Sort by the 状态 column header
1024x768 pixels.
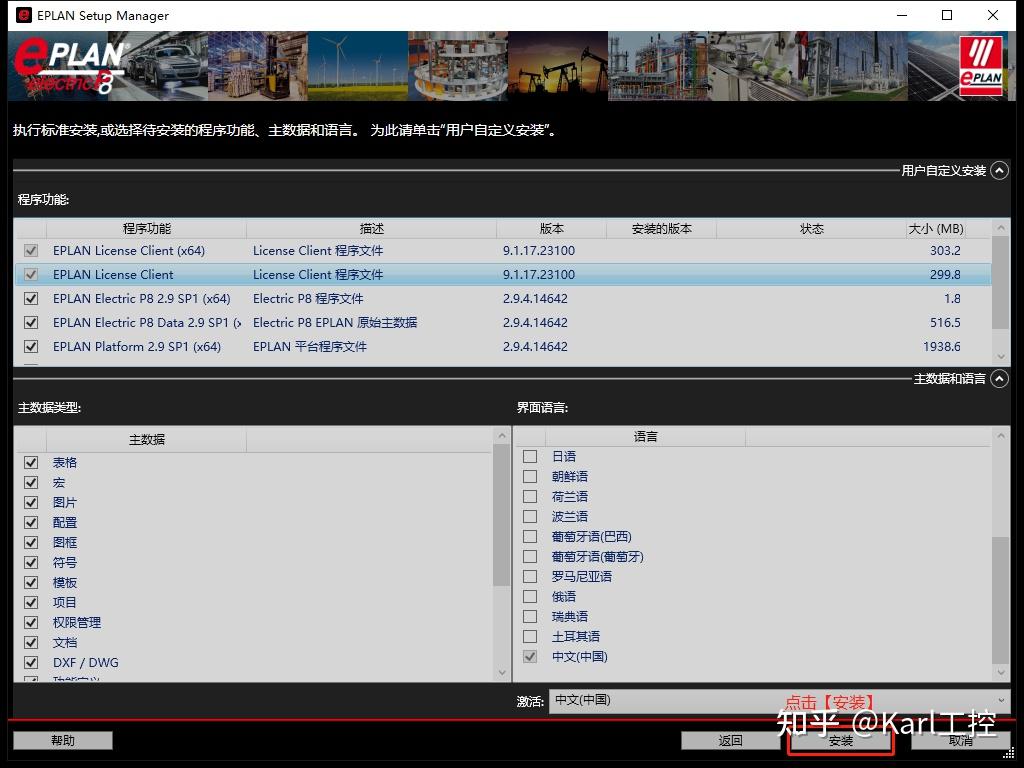812,229
